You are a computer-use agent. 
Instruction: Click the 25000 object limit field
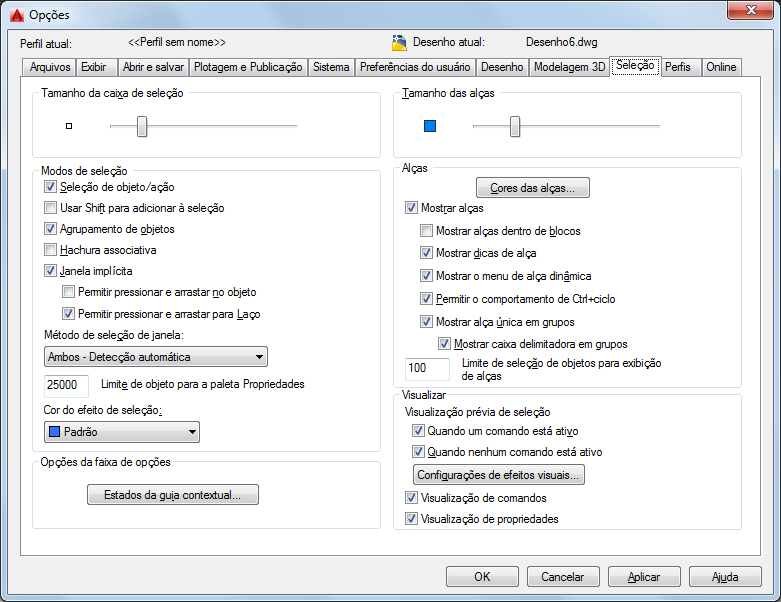pyautogui.click(x=66, y=385)
